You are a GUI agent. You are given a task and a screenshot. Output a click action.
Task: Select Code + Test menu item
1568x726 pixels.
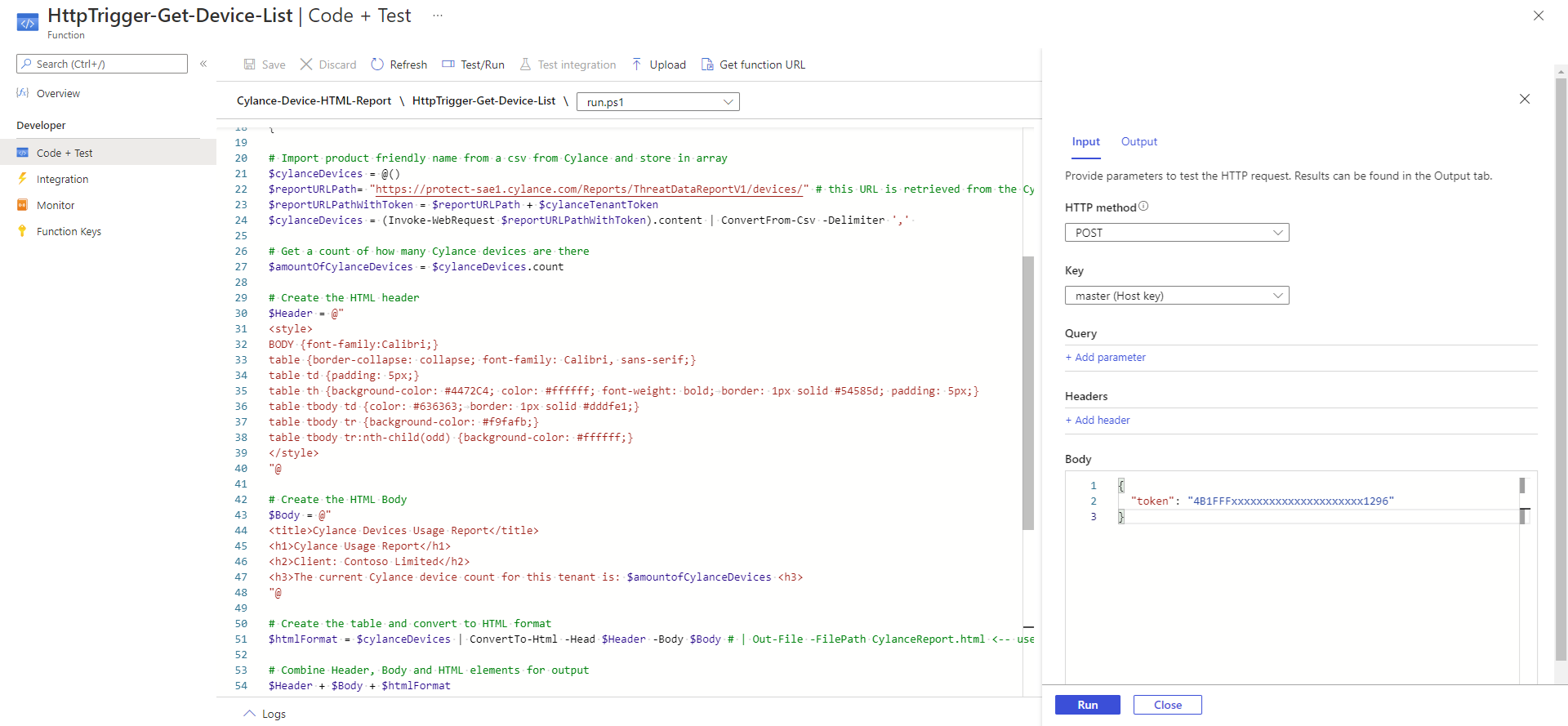click(108, 153)
